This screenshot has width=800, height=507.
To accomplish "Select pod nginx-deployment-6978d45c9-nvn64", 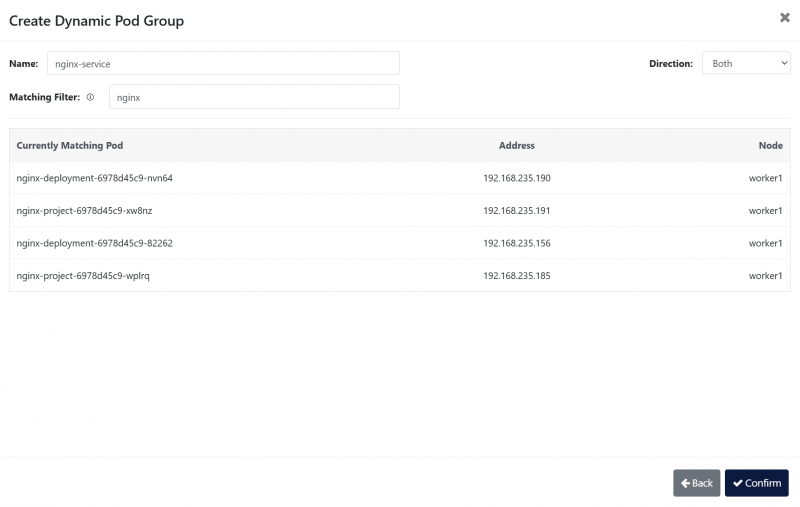I will [95, 178].
